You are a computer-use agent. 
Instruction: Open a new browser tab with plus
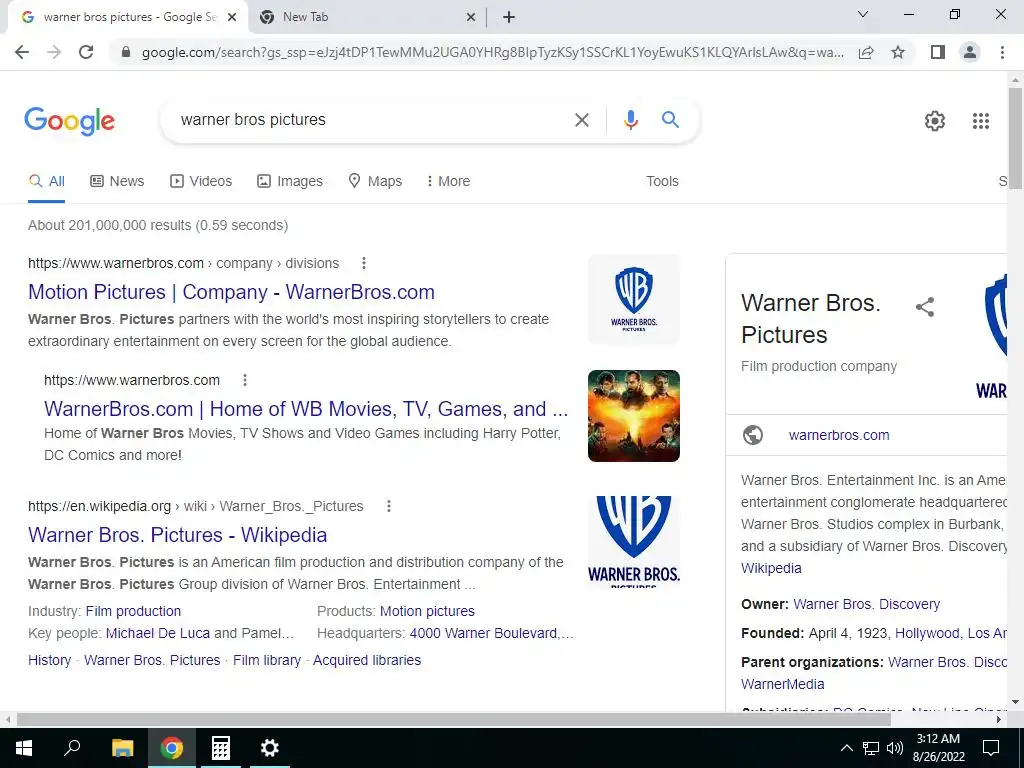[509, 18]
